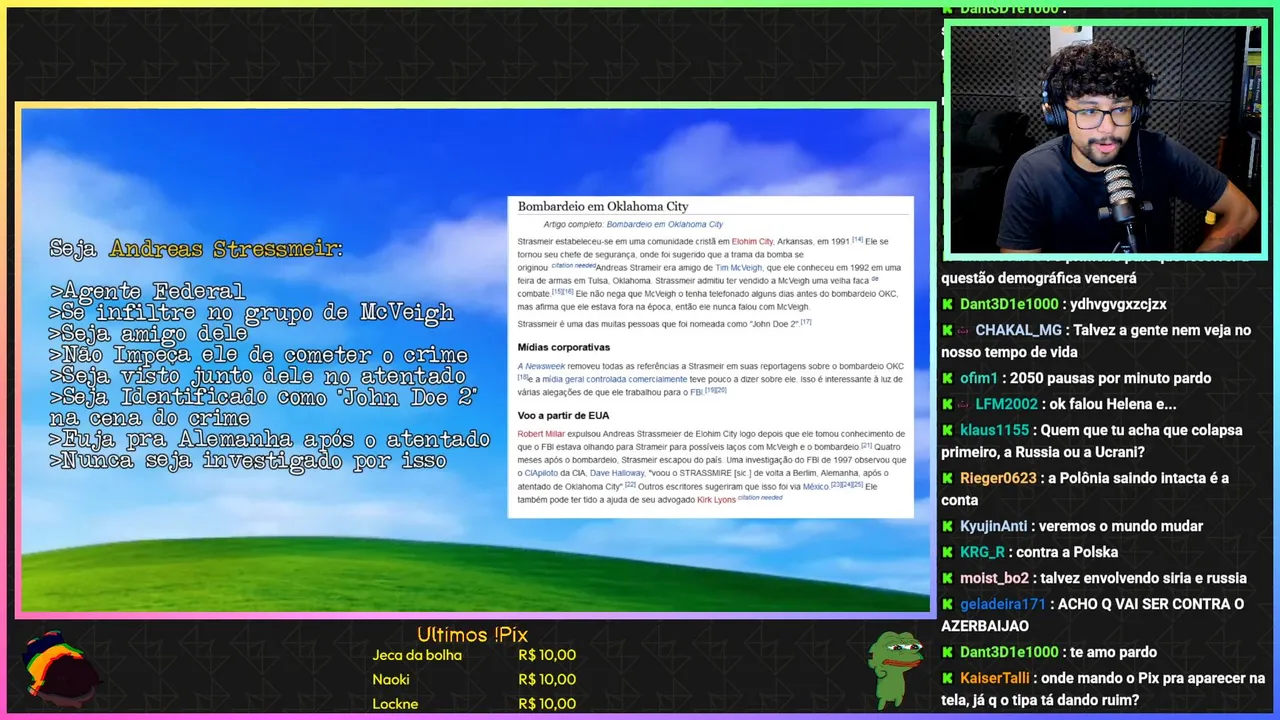
Task: Click the Kick badge beside klaus1155
Action: (x=947, y=430)
